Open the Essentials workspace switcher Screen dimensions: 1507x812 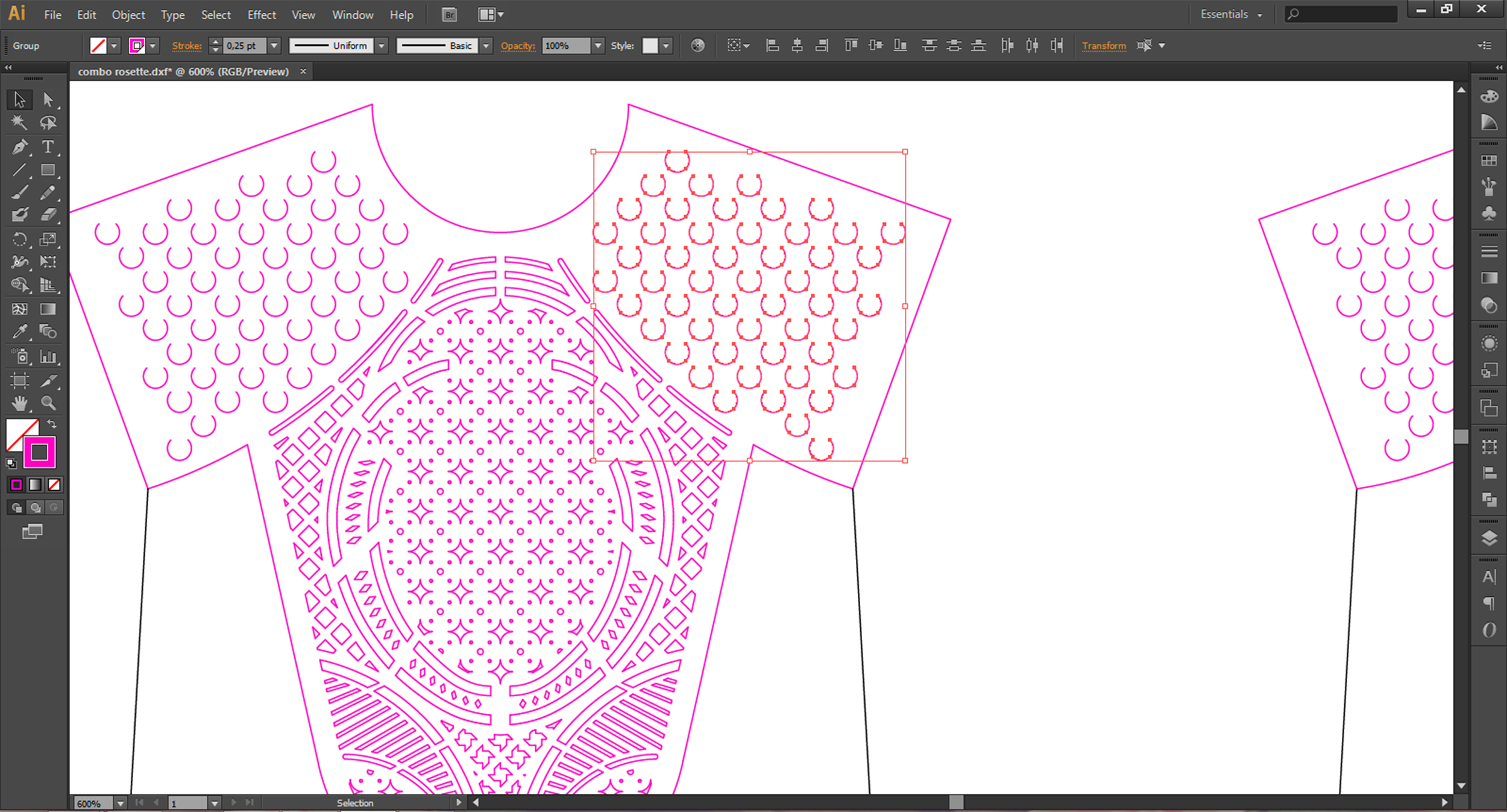1230,14
